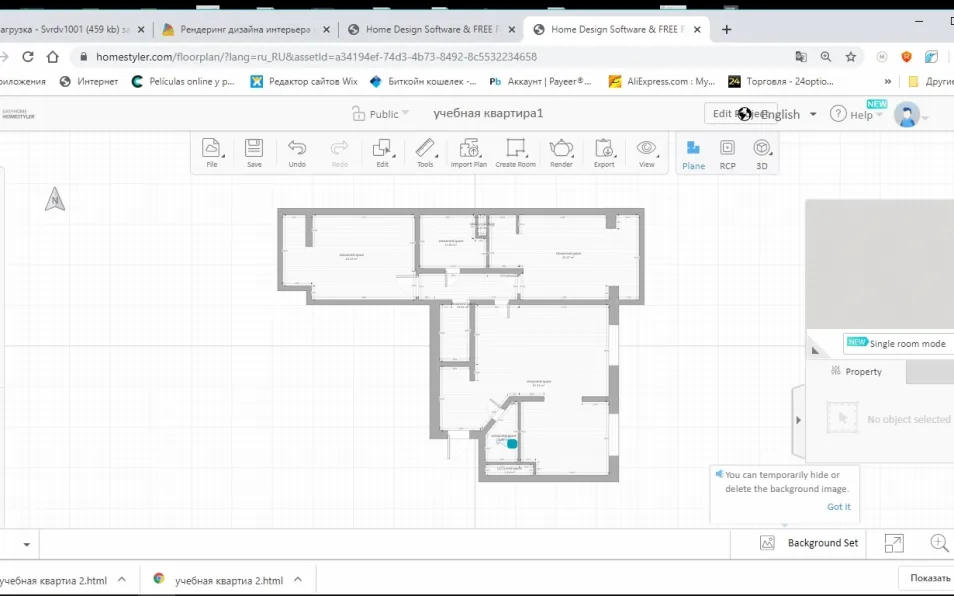Click the browser address bar URL

[316, 57]
